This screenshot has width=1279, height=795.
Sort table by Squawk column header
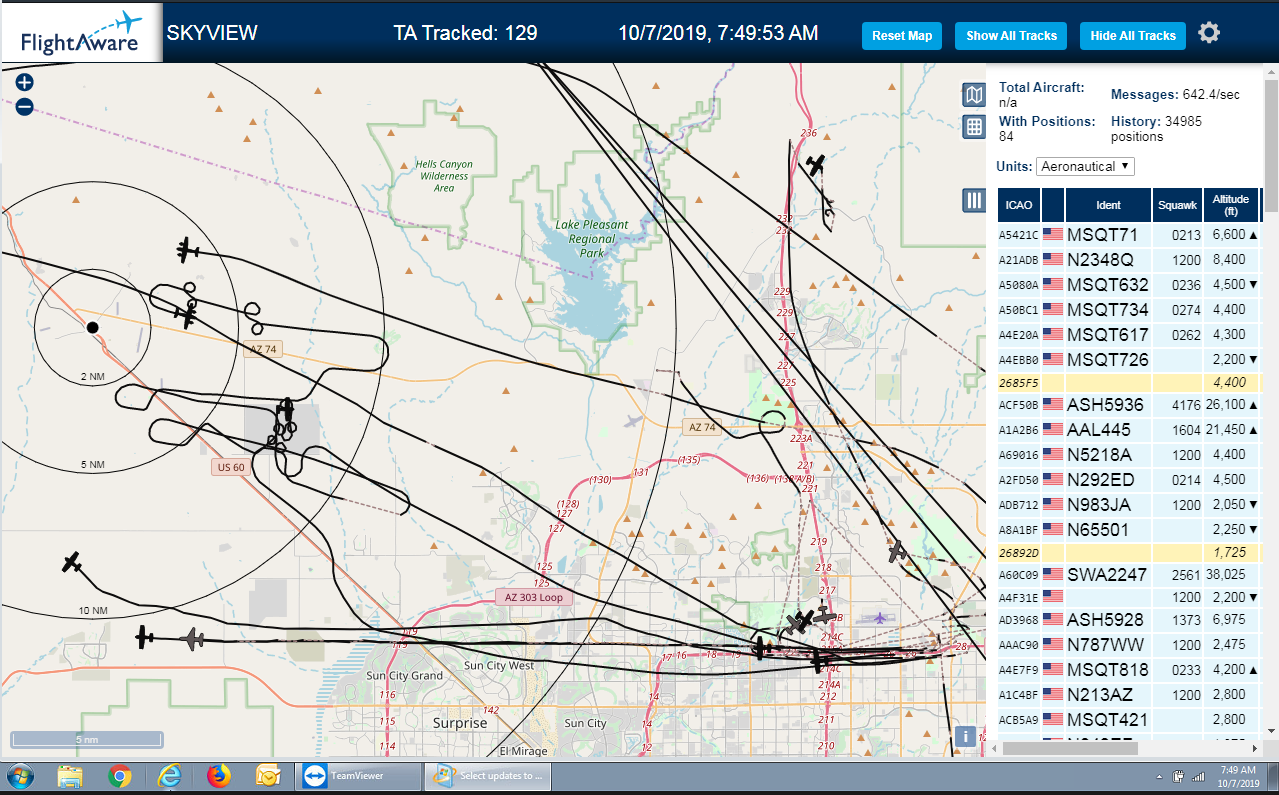pyautogui.click(x=1176, y=205)
